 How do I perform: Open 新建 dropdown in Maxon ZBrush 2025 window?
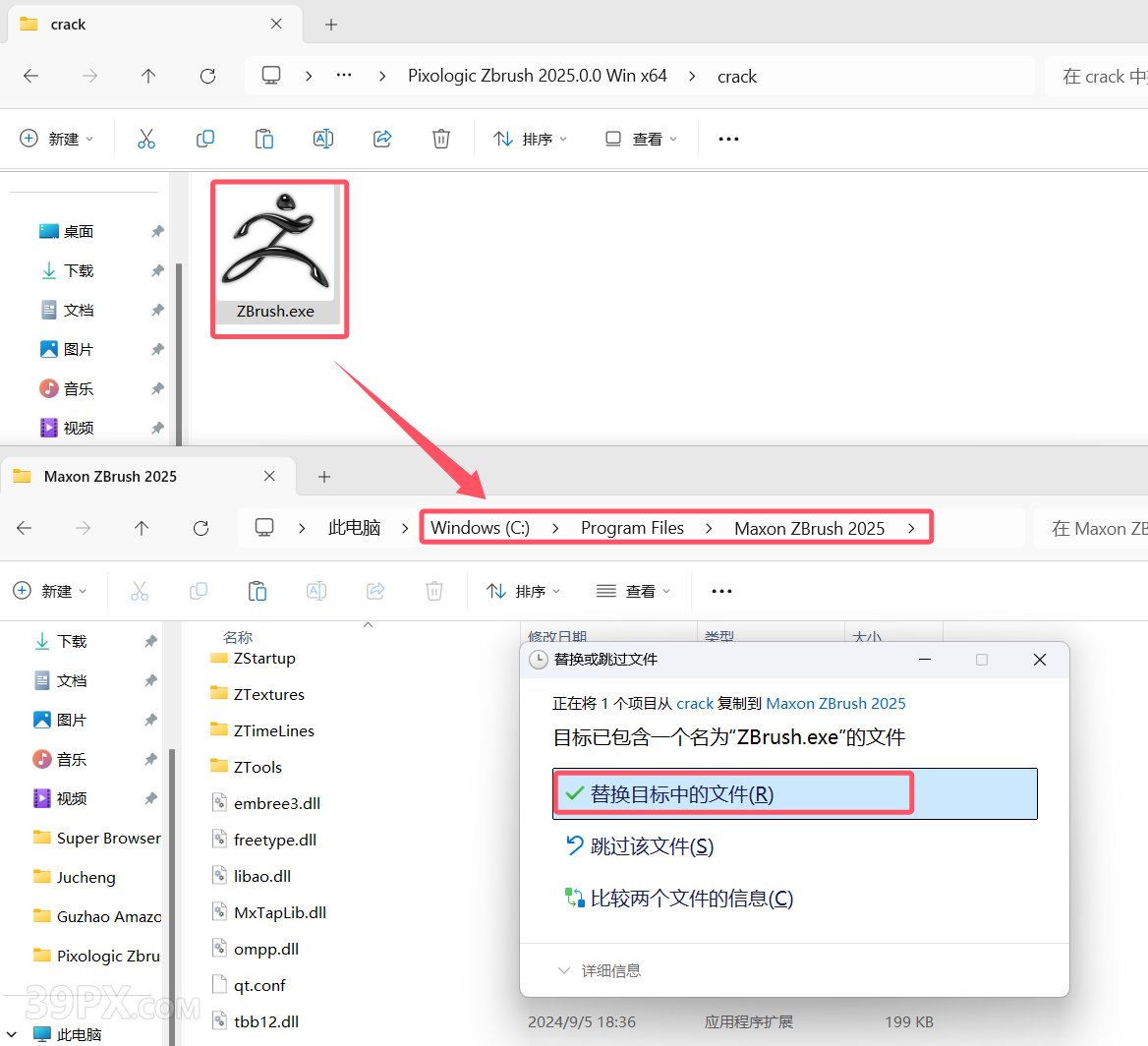coord(50,591)
